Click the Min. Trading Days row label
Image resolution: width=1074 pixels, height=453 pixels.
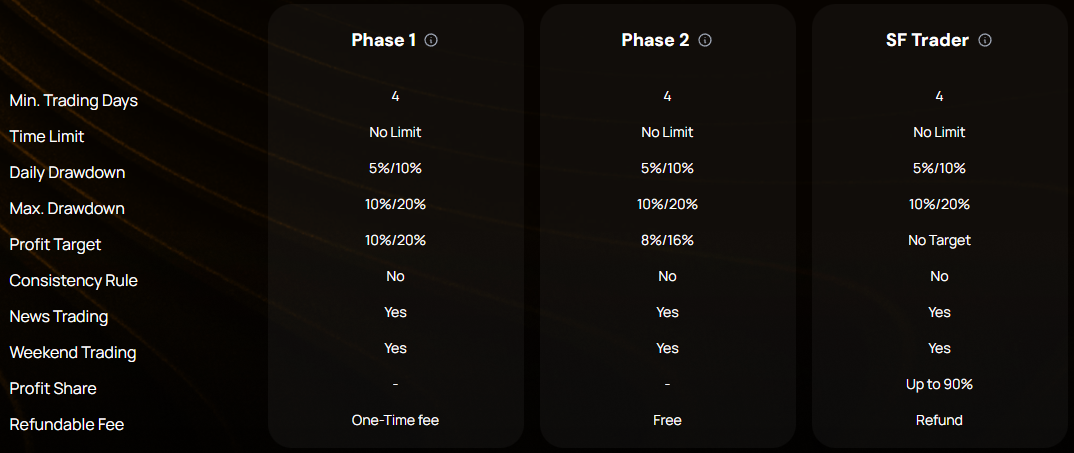(74, 101)
